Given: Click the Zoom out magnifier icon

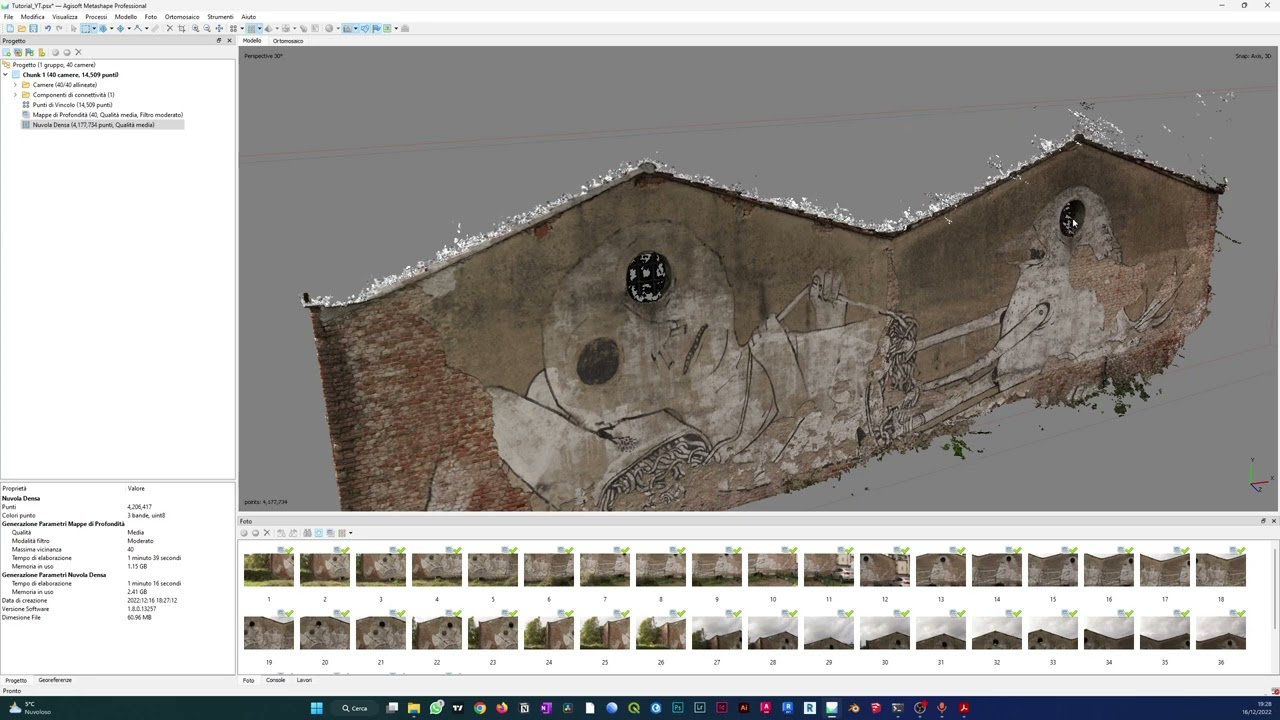Looking at the screenshot, I should coord(207,28).
